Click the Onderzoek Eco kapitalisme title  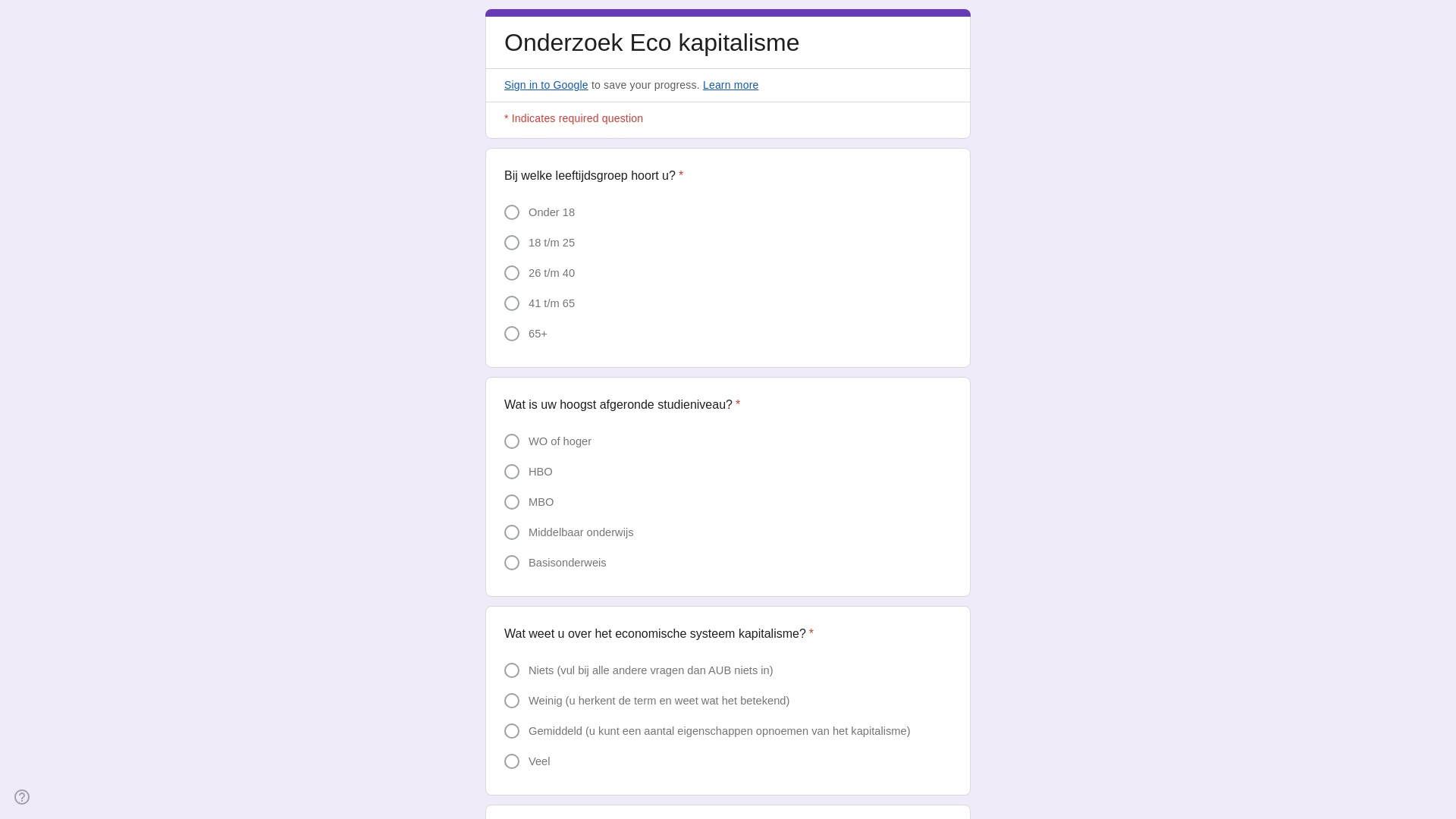(x=651, y=43)
